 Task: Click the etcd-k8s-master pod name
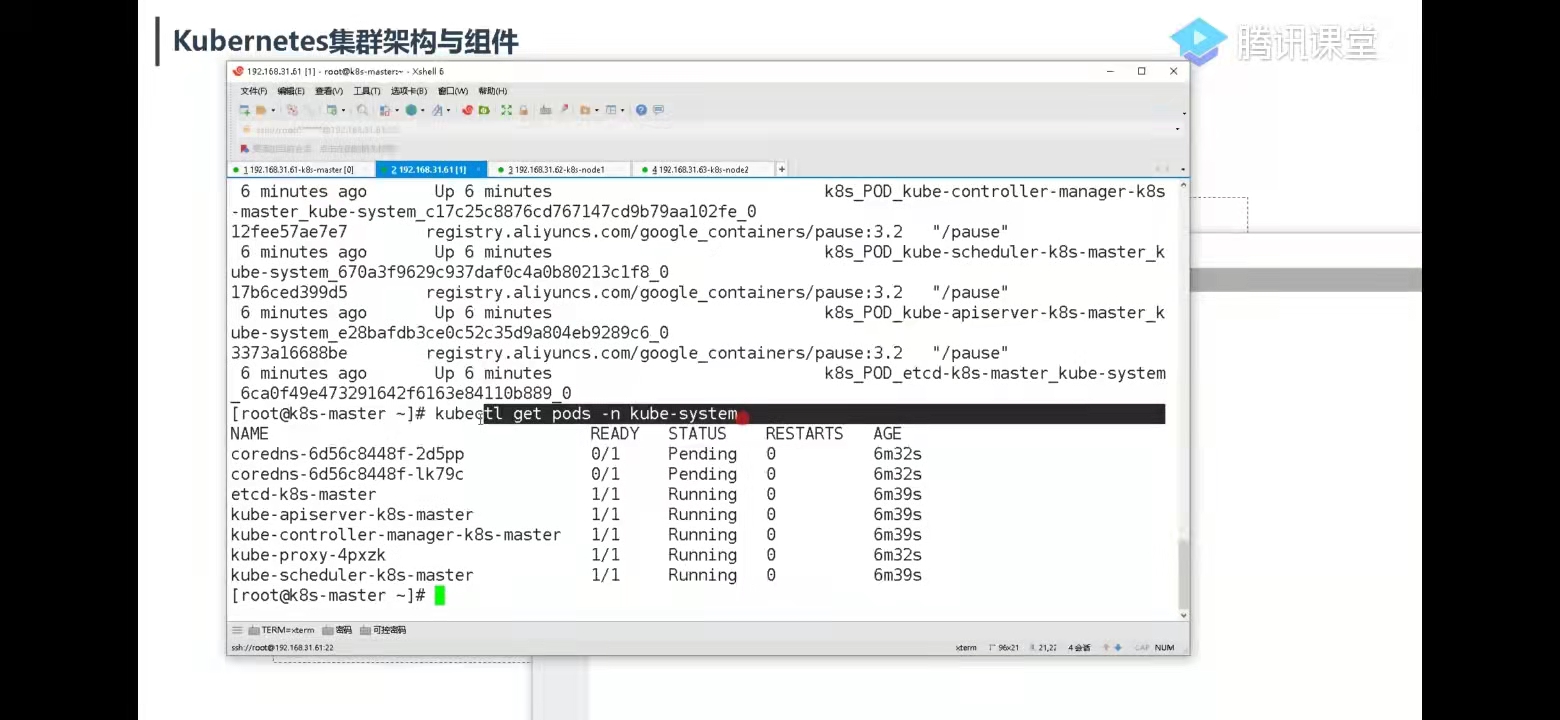[x=303, y=495]
